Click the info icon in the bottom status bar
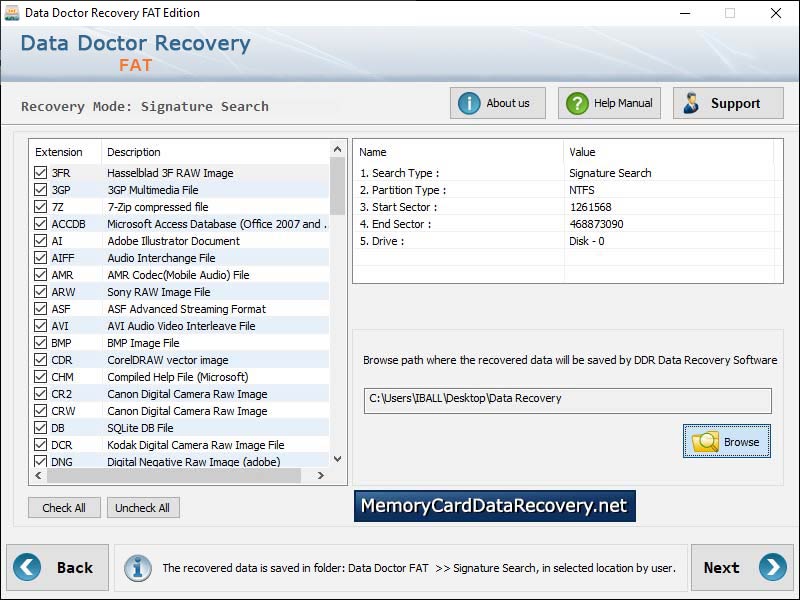 [137, 567]
